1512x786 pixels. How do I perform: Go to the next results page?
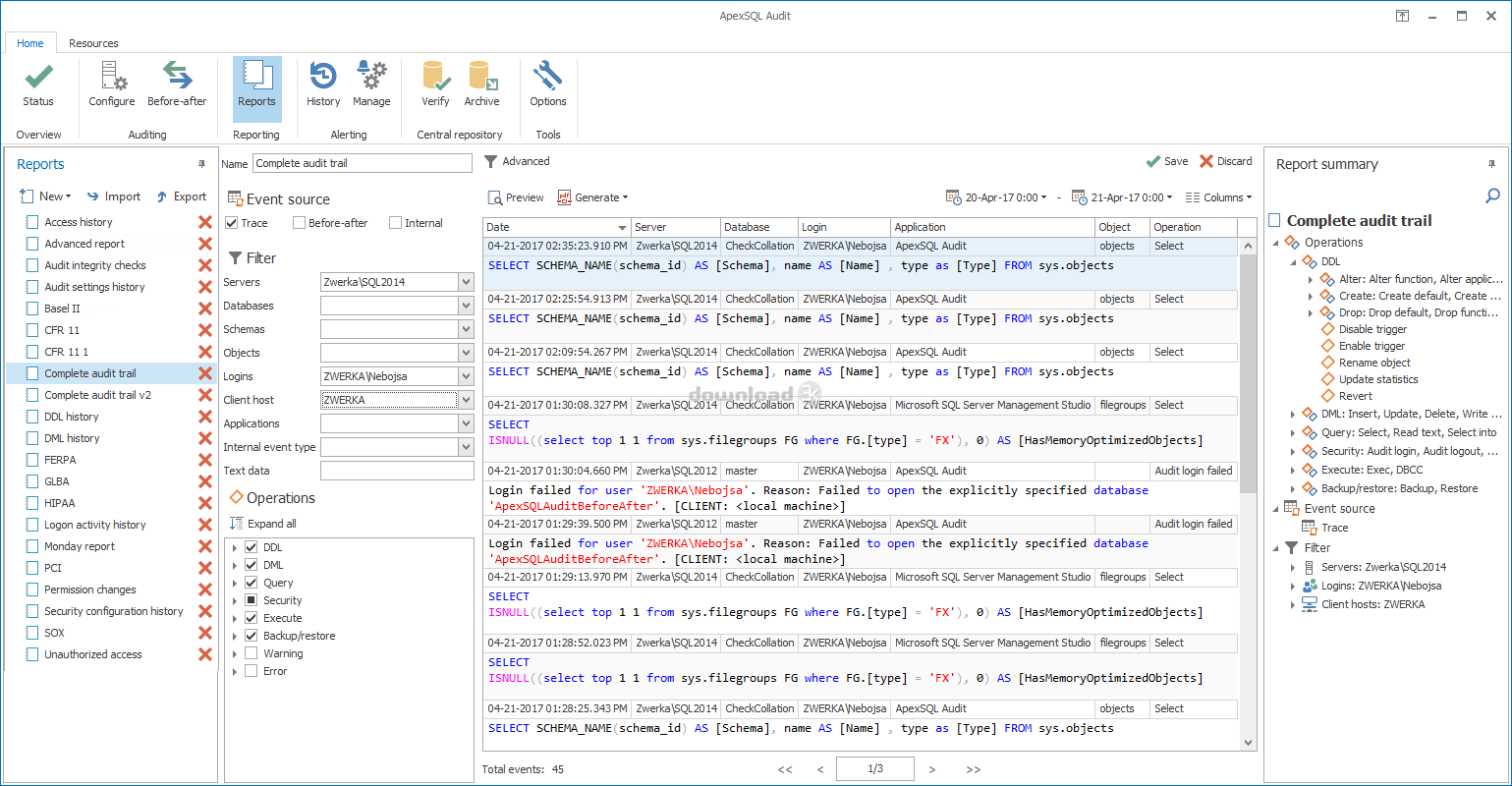point(932,769)
